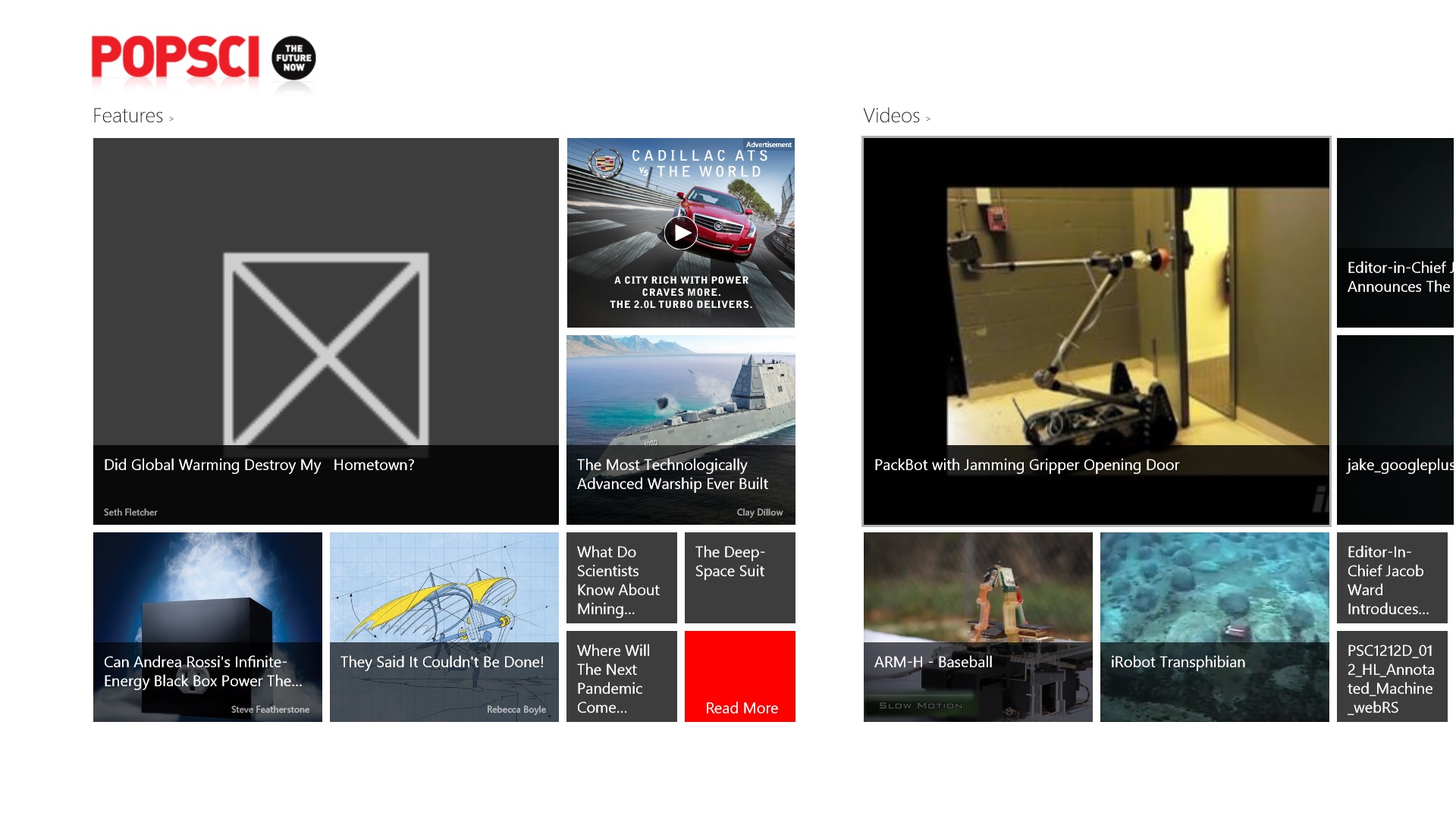Open 'They Said It Couldn't Be Done!' article

(444, 627)
